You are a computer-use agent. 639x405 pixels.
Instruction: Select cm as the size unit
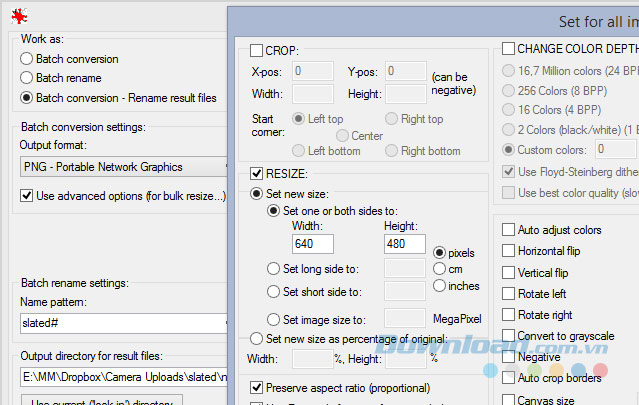pos(440,268)
